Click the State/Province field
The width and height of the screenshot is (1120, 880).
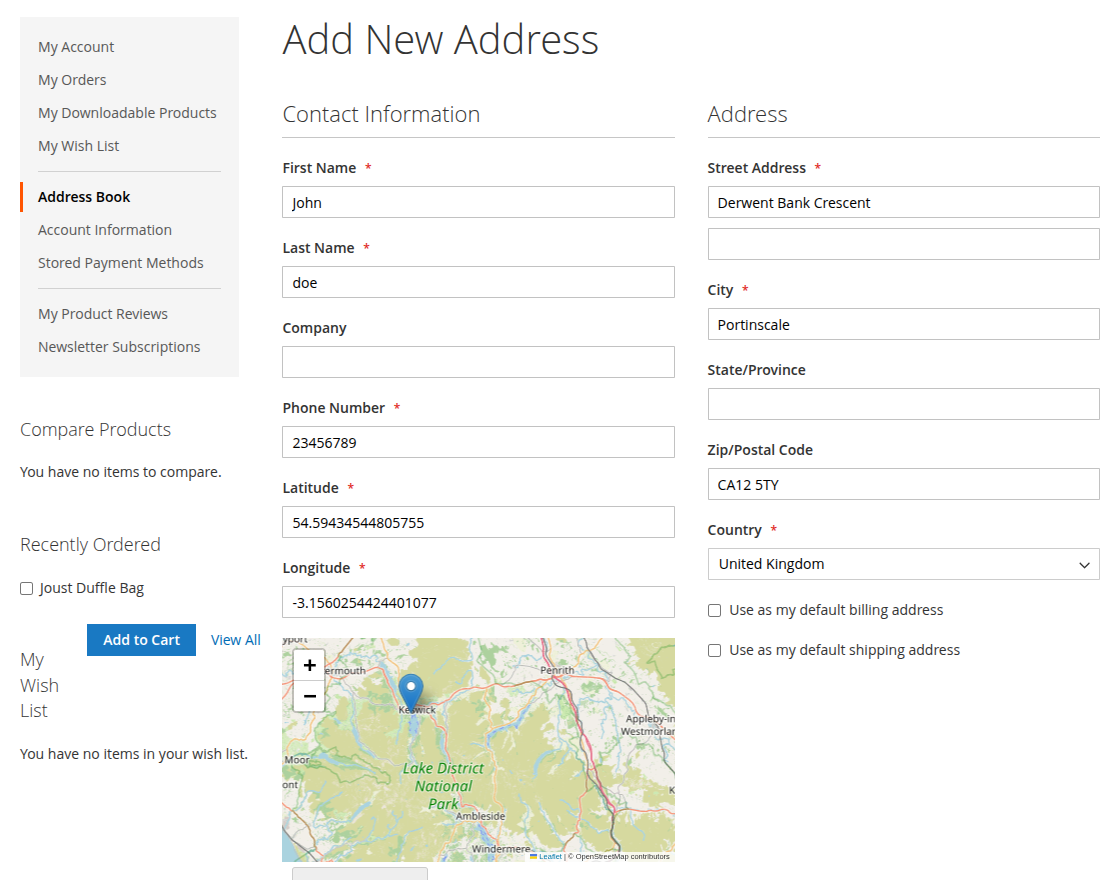904,404
